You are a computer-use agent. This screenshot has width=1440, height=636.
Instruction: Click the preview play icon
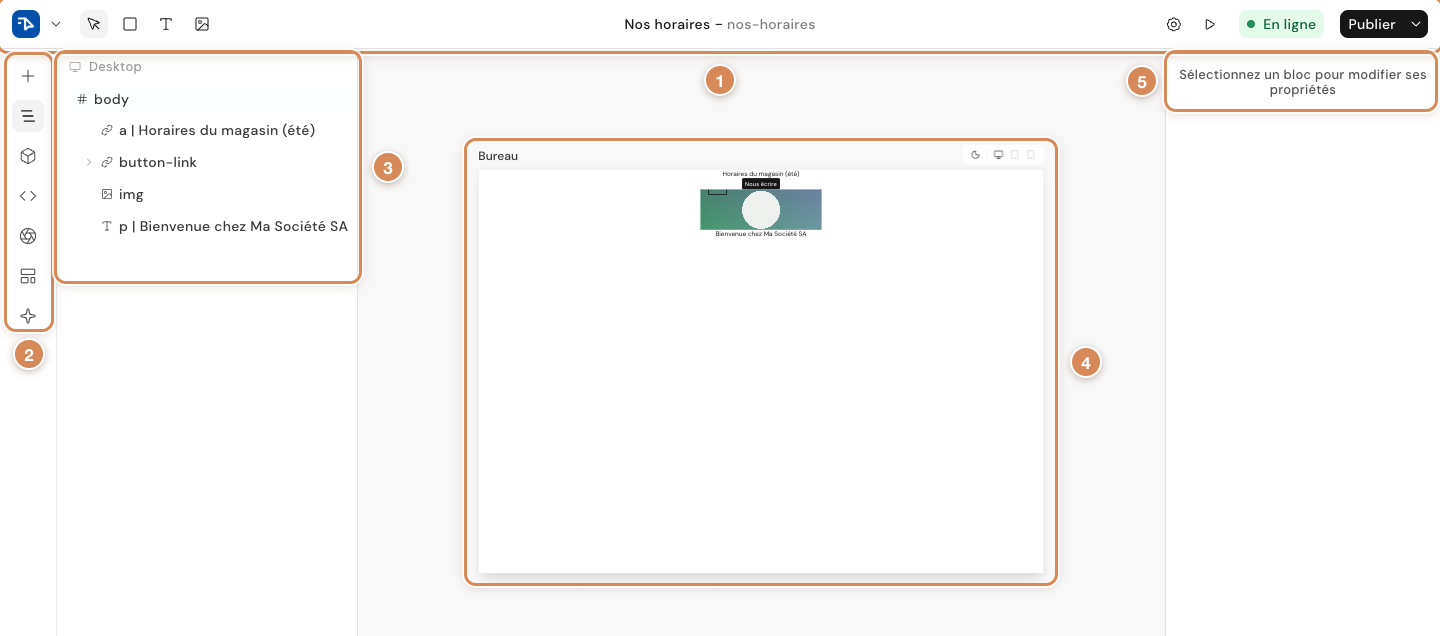pyautogui.click(x=1210, y=24)
